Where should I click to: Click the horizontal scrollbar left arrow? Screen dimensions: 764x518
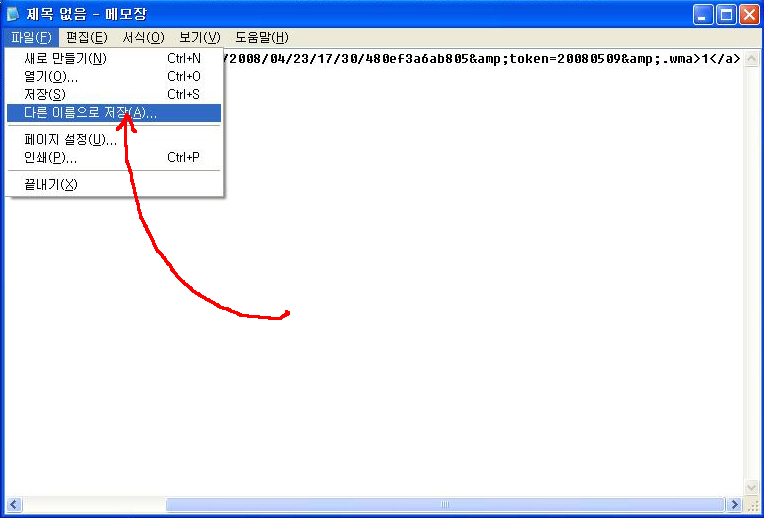click(x=13, y=504)
